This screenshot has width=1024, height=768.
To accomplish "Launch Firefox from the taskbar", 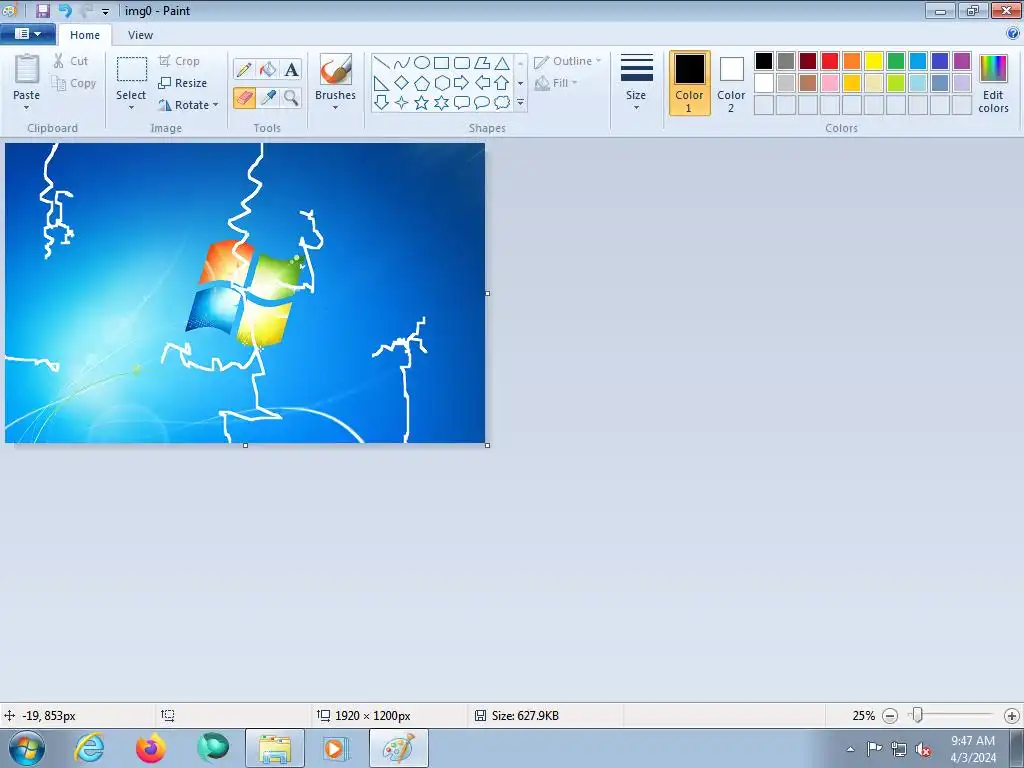I will 150,748.
